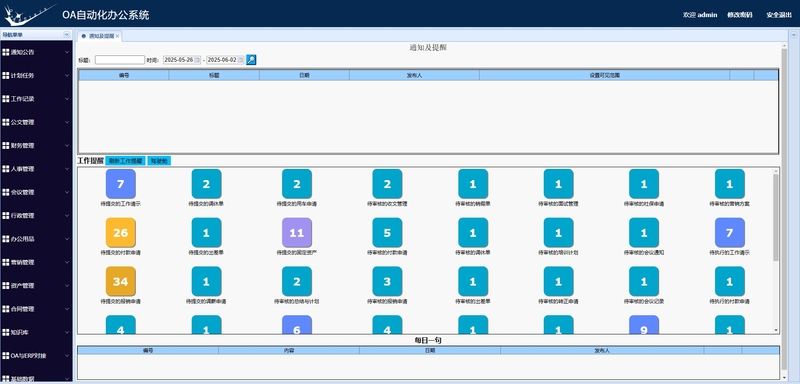Open the blue tile 7 待提交的工作请示

pyautogui.click(x=120, y=184)
